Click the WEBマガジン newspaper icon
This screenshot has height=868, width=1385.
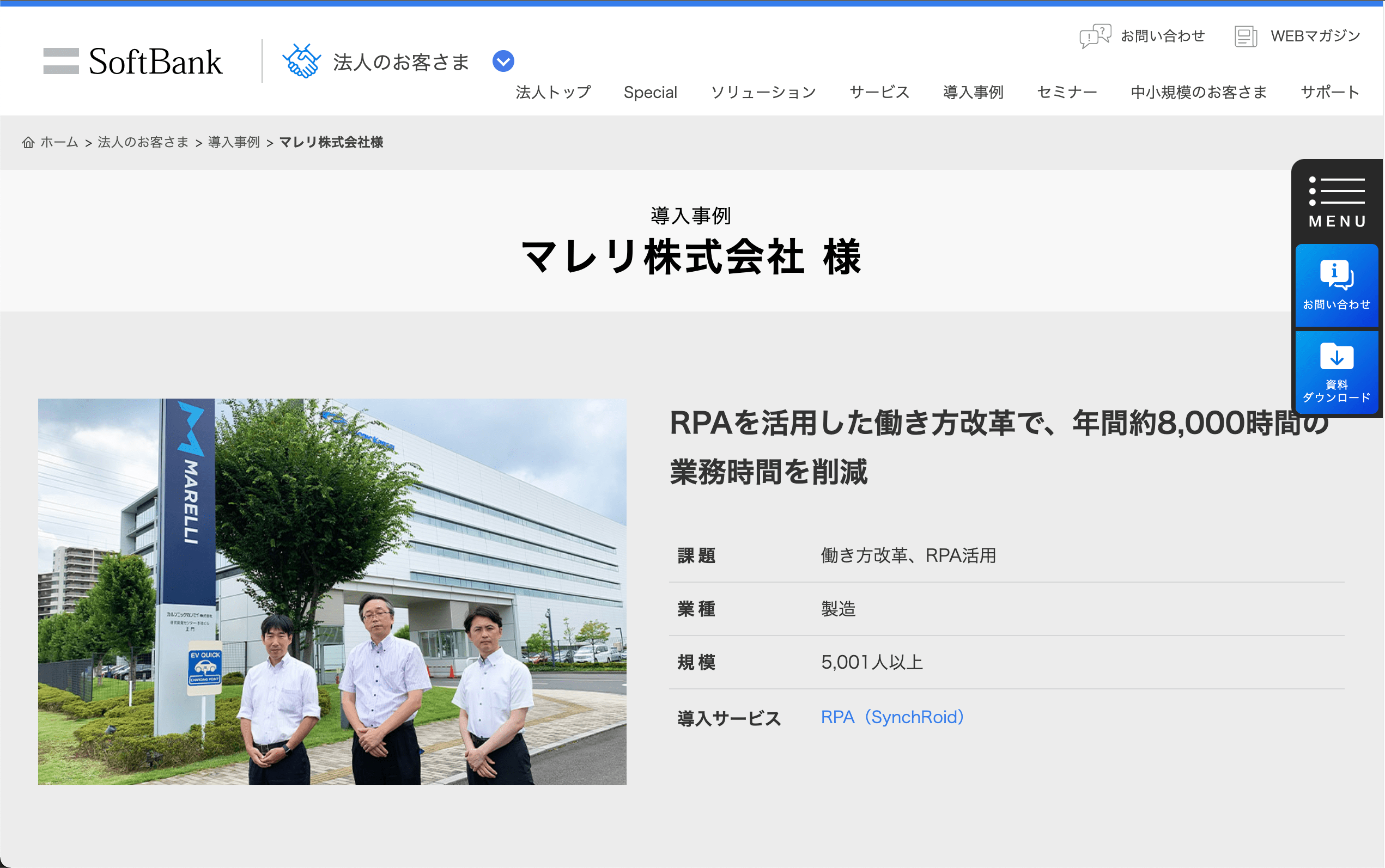coord(1246,36)
